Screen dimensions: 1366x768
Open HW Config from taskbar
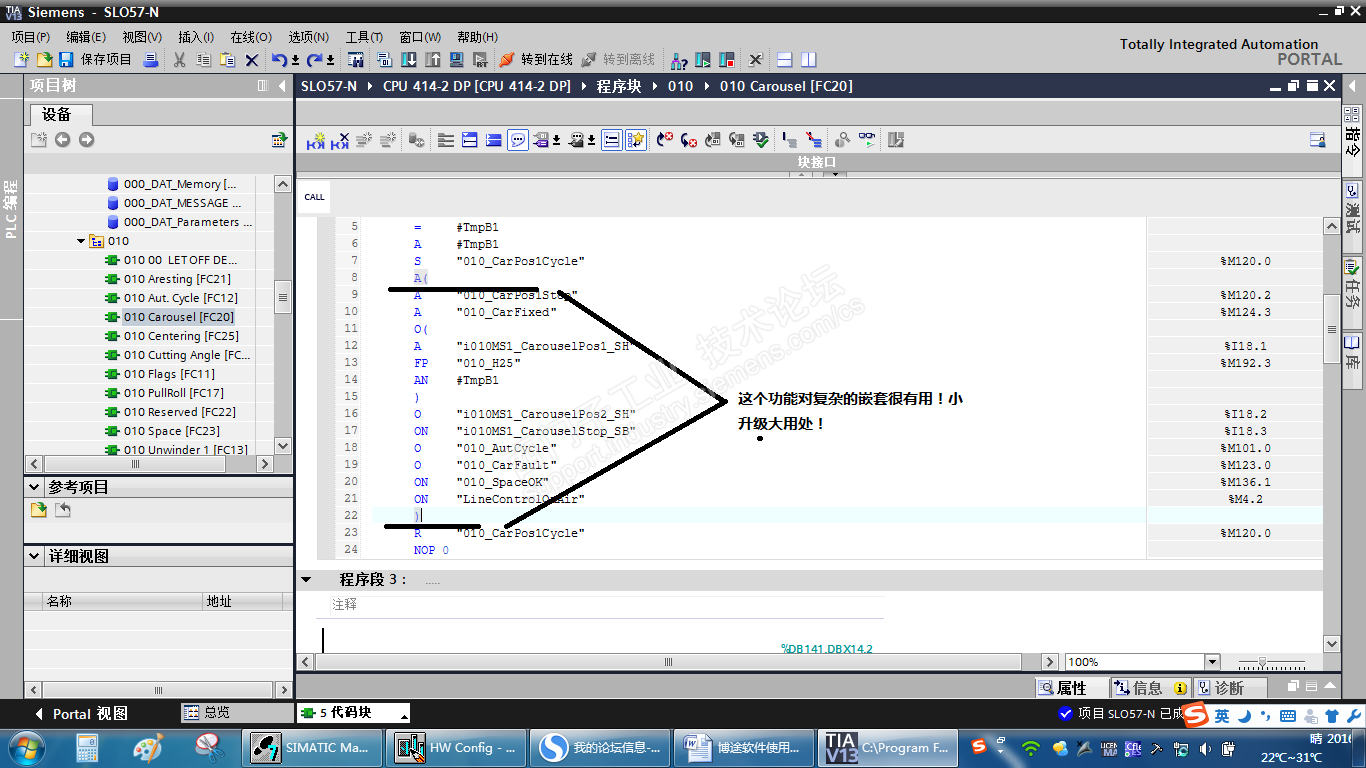pyautogui.click(x=456, y=747)
